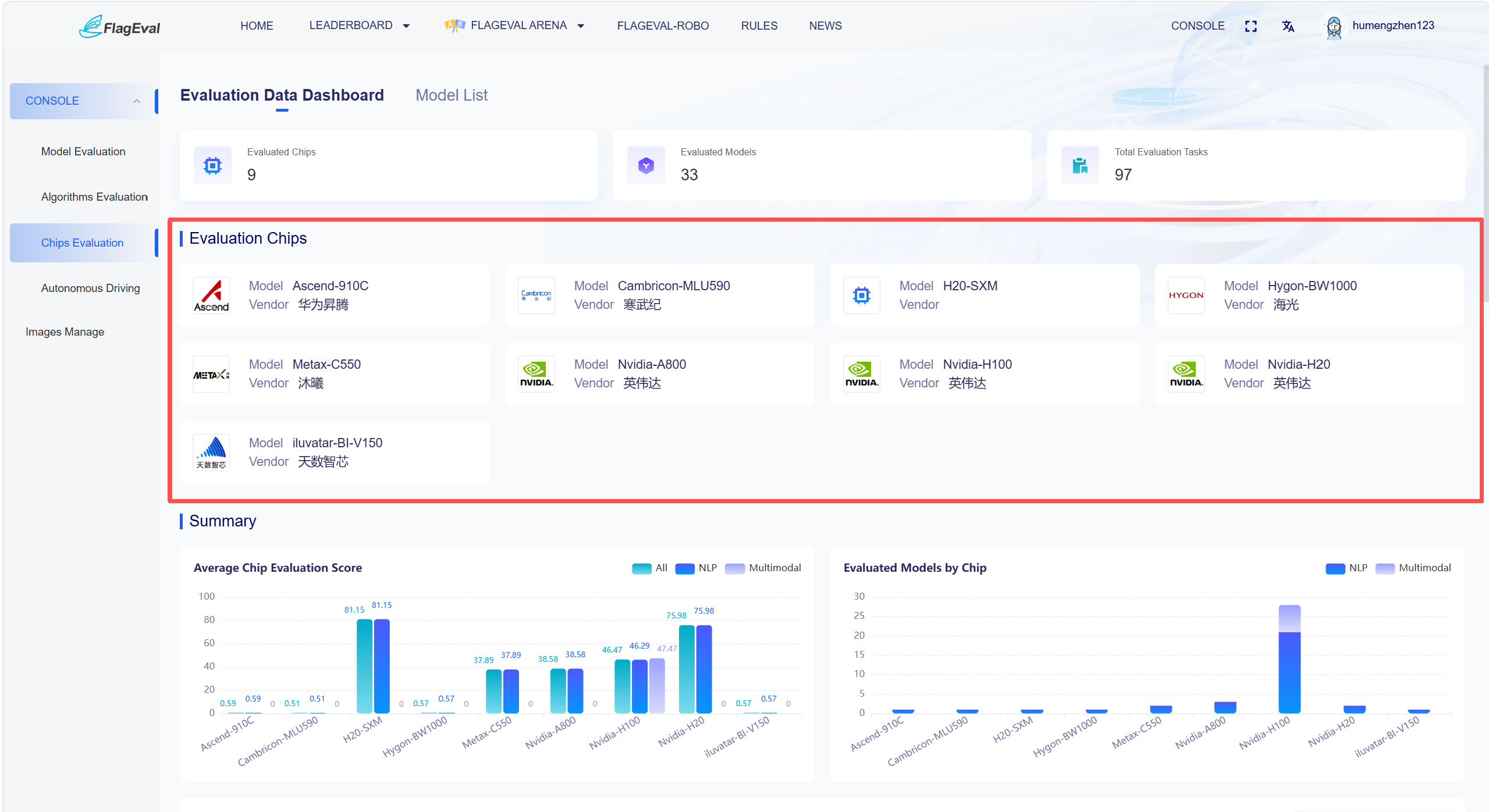This screenshot has height=812, width=1489.
Task: Go to the RULES page
Action: pyautogui.click(x=759, y=26)
